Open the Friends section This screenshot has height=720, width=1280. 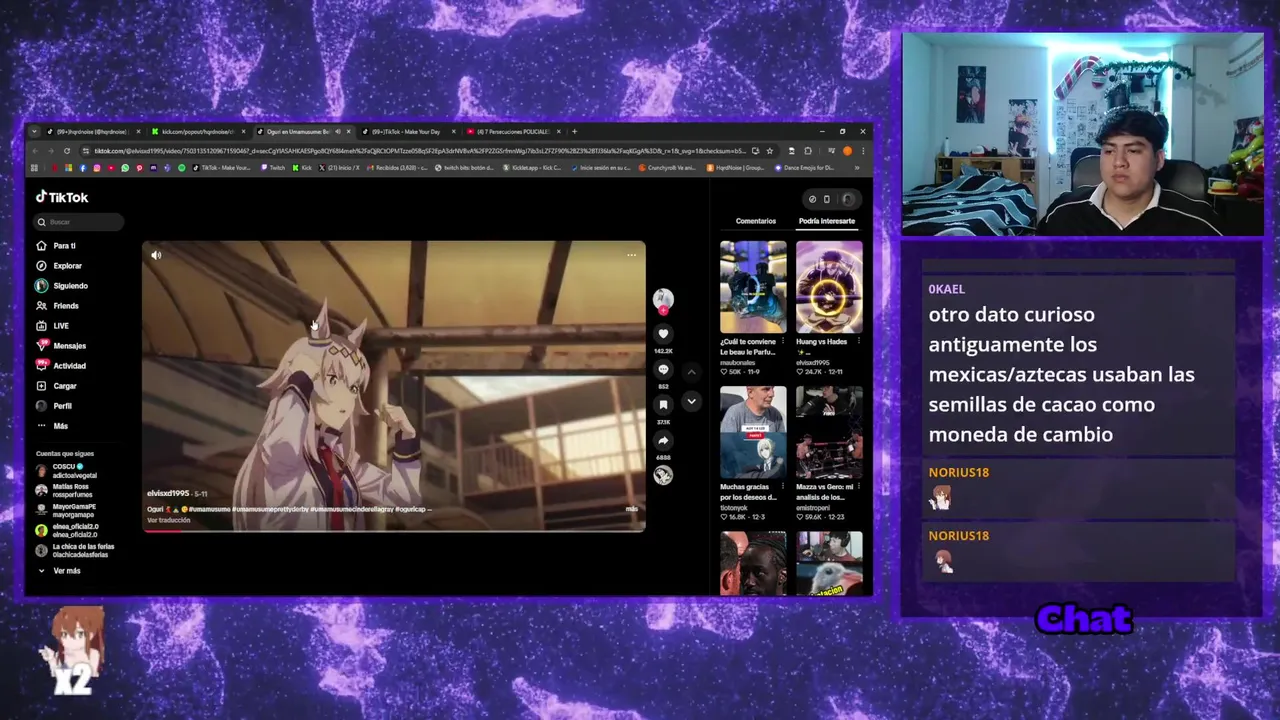[57, 306]
